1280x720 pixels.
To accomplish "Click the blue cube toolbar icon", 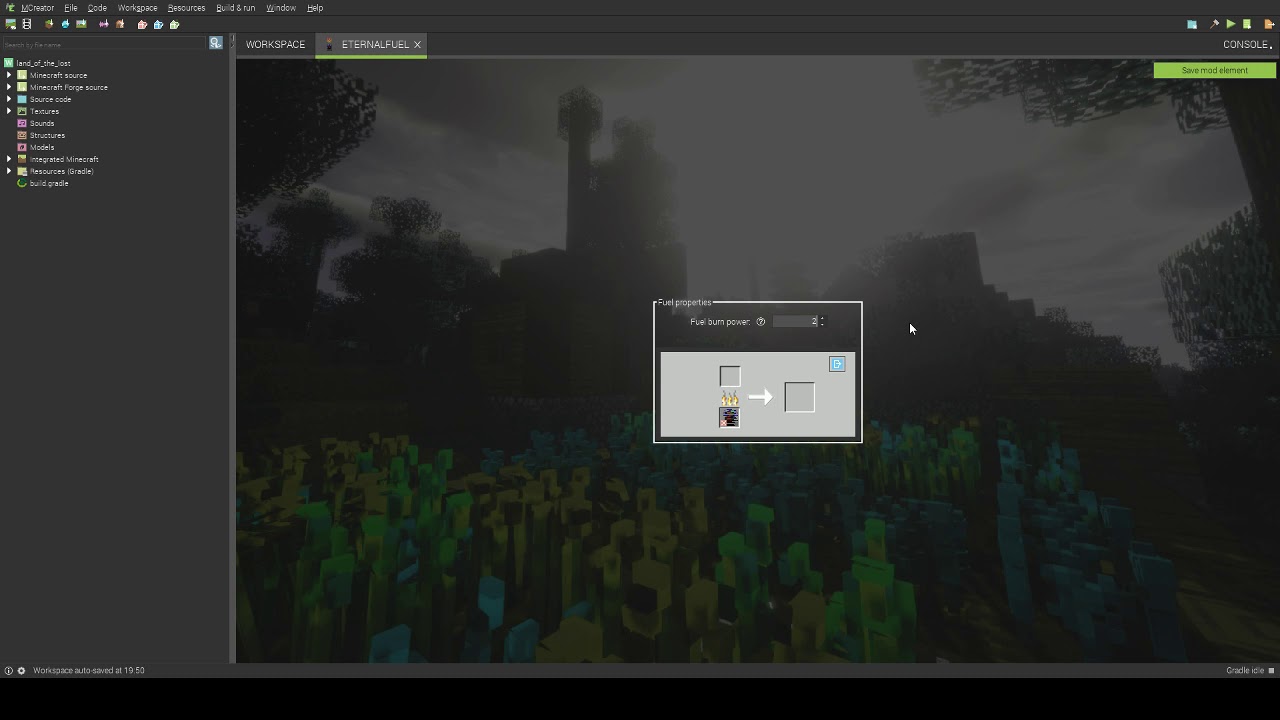I will (158, 24).
